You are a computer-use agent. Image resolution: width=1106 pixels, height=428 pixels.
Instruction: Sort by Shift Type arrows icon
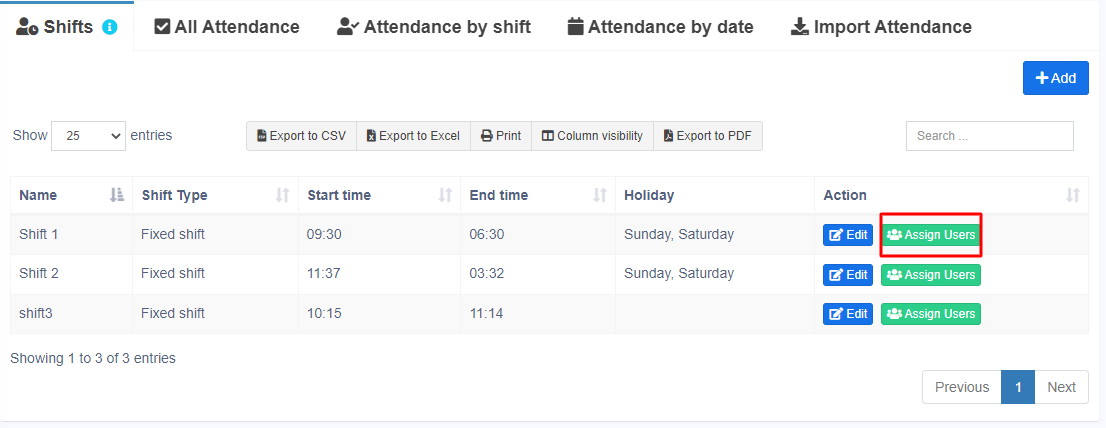tap(282, 195)
